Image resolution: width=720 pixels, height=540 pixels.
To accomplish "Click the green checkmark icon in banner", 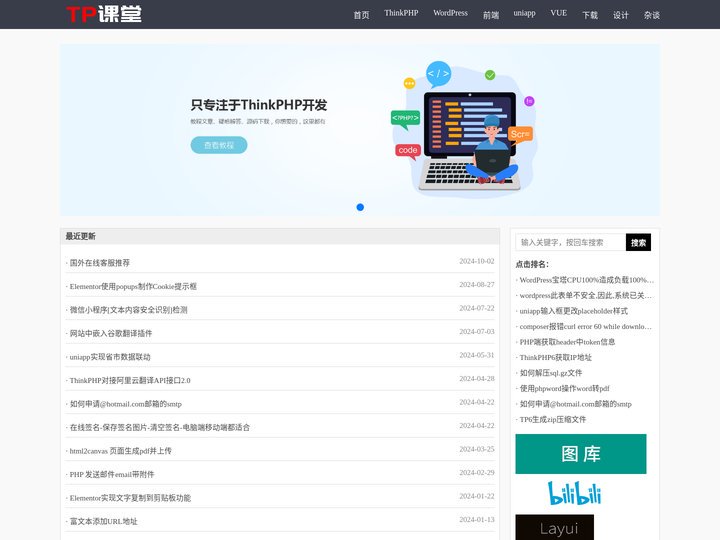I will pyautogui.click(x=490, y=74).
